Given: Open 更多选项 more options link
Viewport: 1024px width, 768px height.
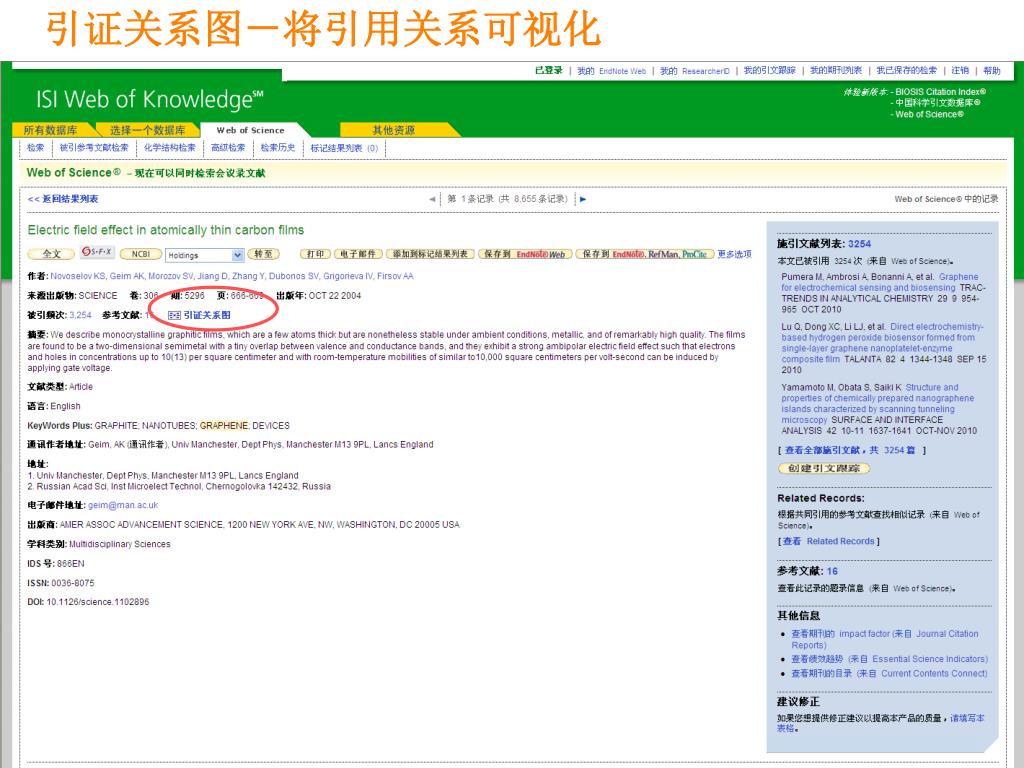Looking at the screenshot, I should [x=734, y=254].
